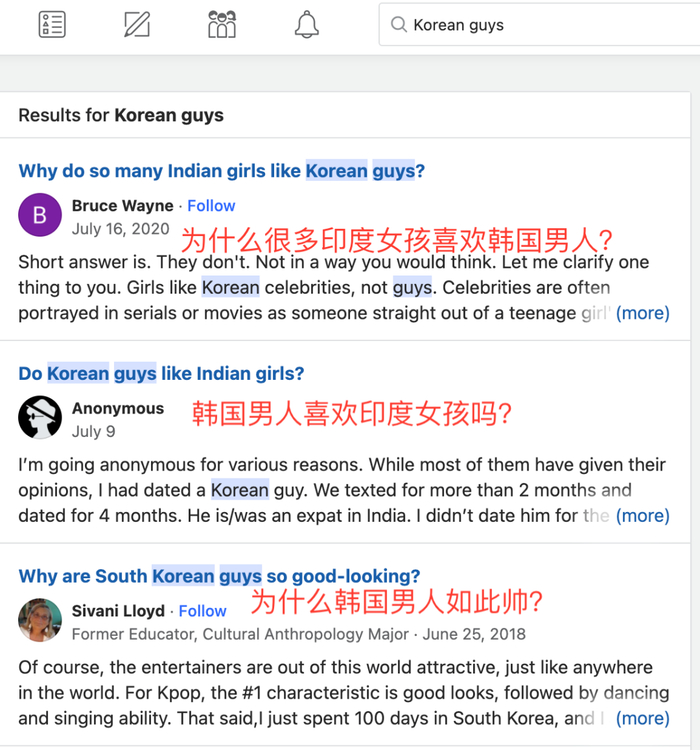Screen dimensions: 700x750
Task: Open the notifications bell icon
Action: [x=307, y=24]
